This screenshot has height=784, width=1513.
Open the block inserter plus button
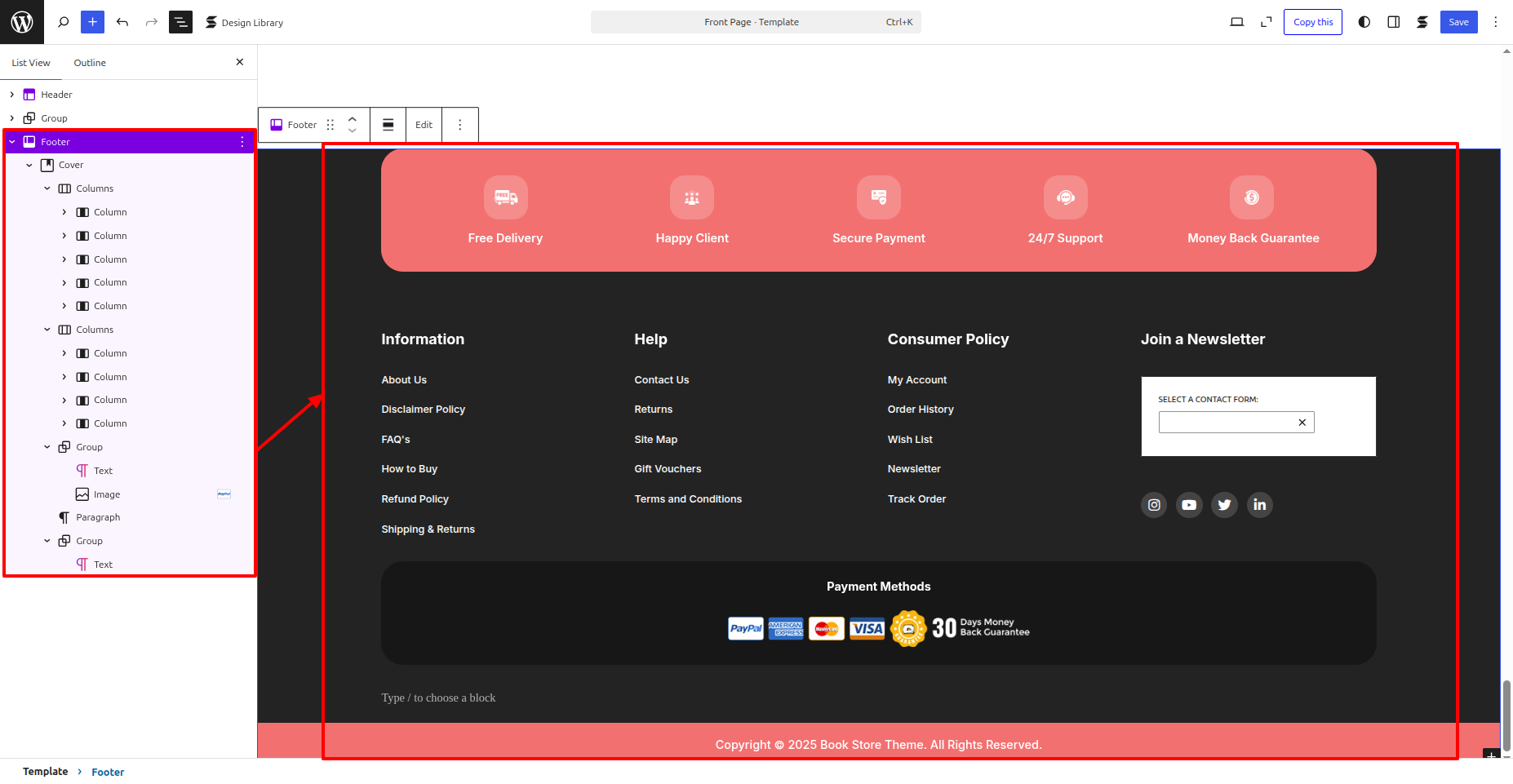[x=92, y=22]
